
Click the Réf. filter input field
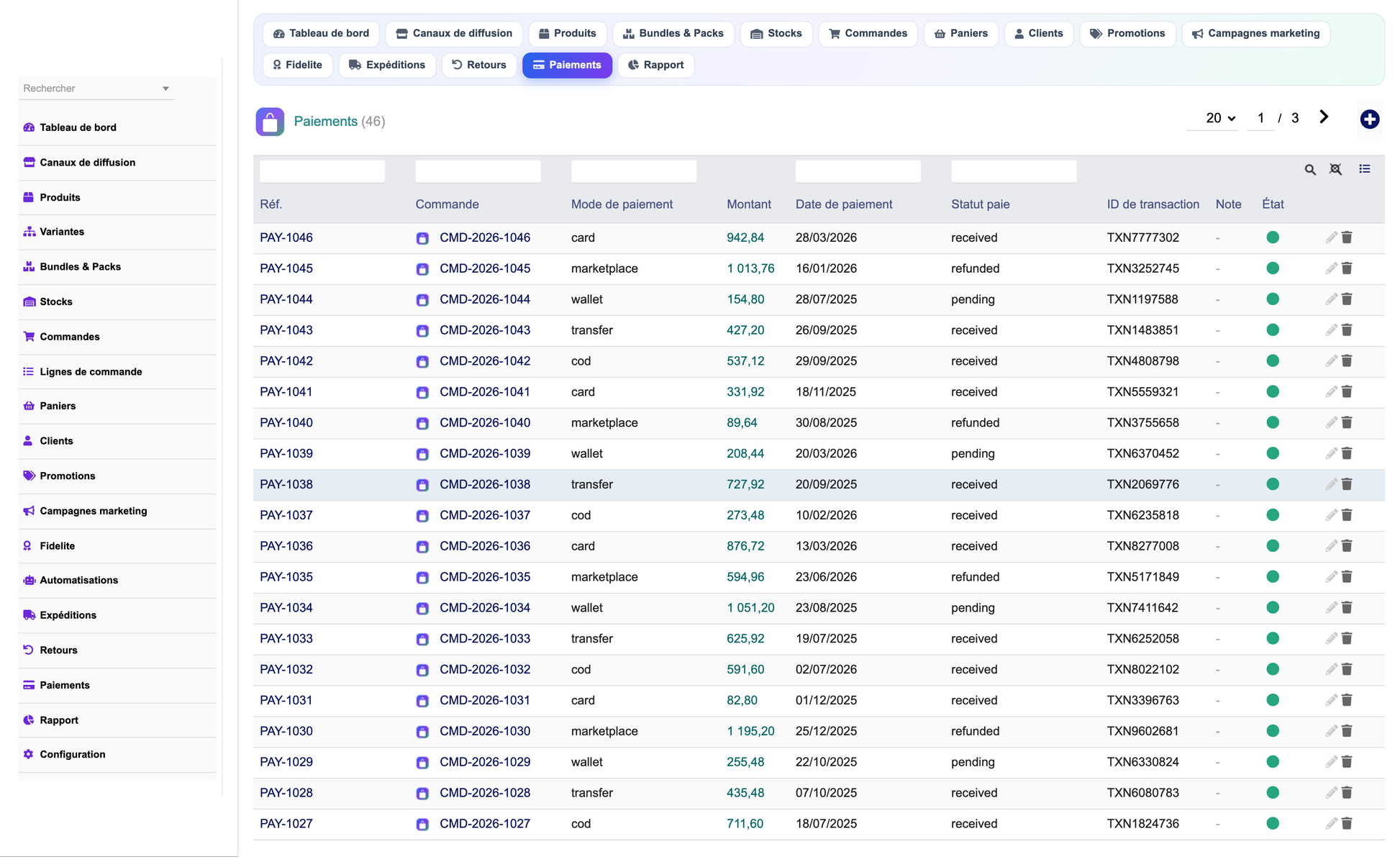click(x=322, y=171)
